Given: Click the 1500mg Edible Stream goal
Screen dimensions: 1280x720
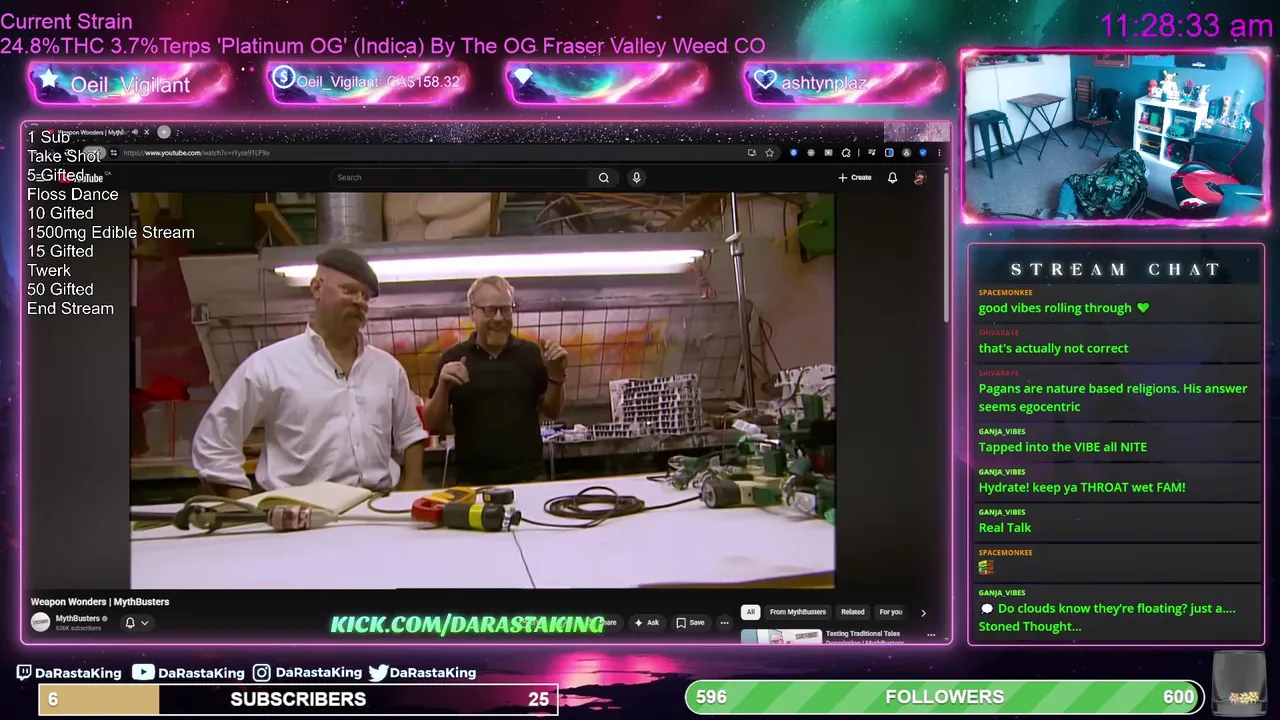Looking at the screenshot, I should click(x=111, y=232).
